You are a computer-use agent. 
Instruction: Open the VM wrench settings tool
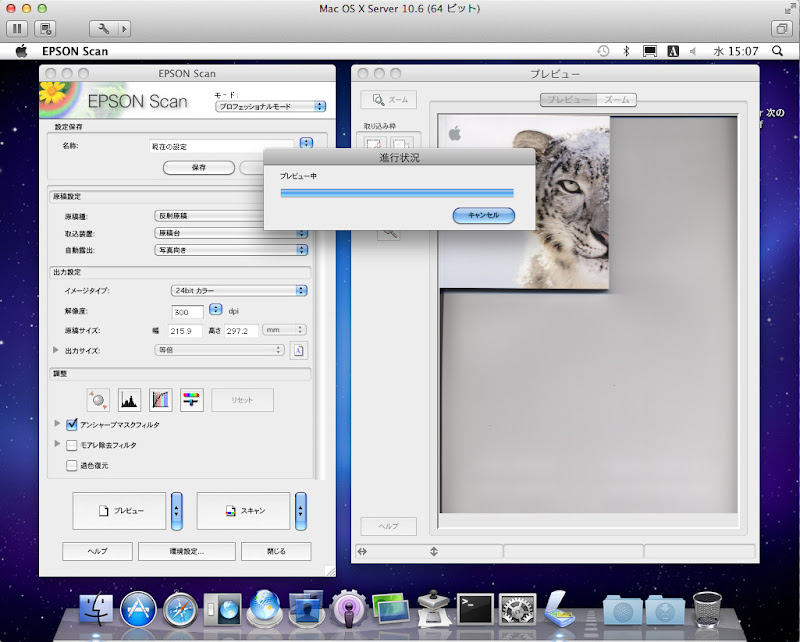click(x=104, y=29)
